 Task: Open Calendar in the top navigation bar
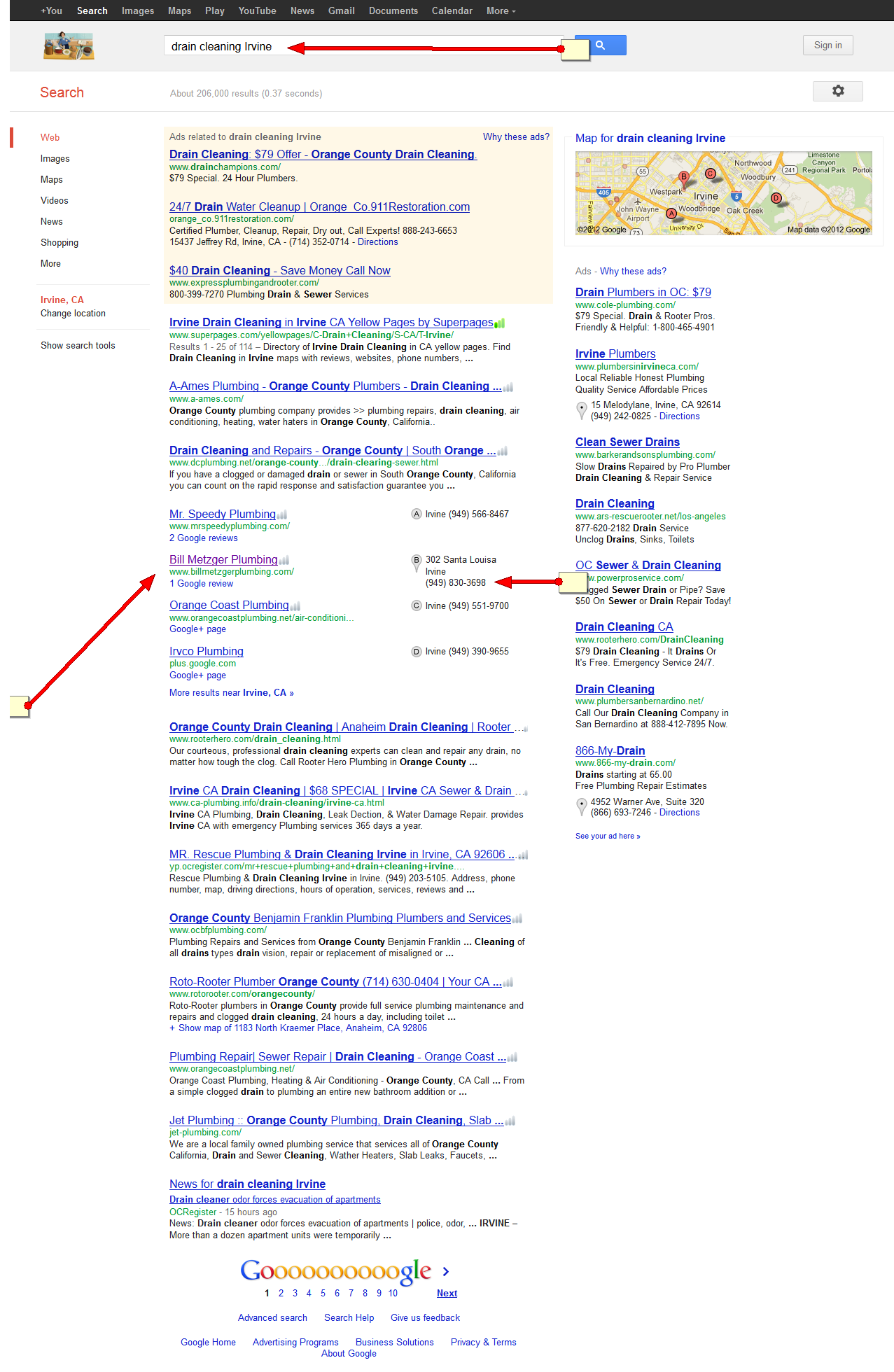(x=452, y=10)
